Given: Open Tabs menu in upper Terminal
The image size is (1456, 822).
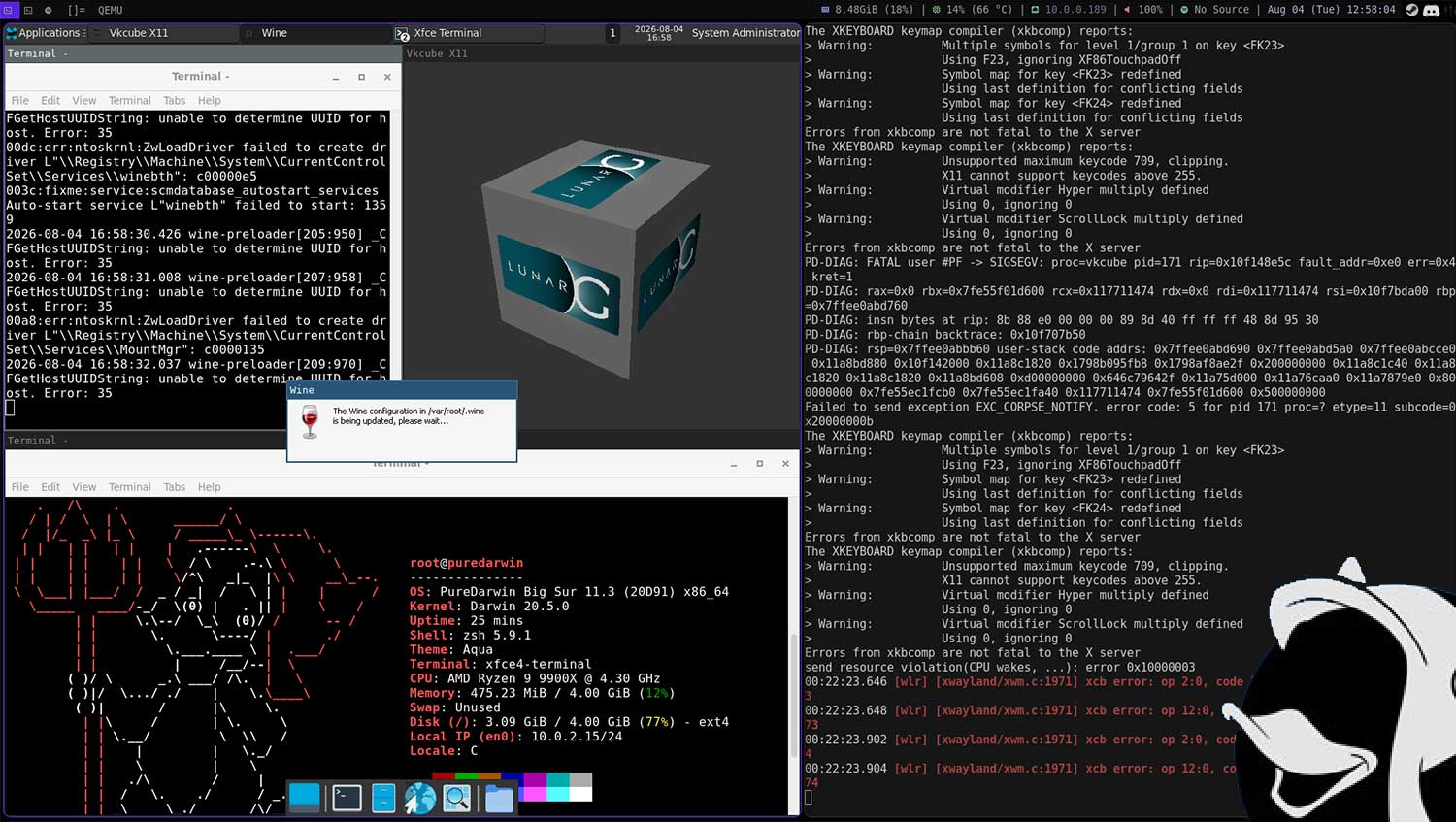Looking at the screenshot, I should pyautogui.click(x=175, y=101).
